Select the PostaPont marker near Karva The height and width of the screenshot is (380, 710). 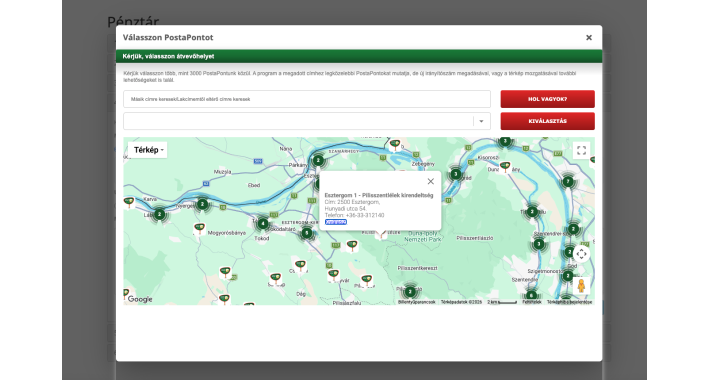pyautogui.click(x=129, y=202)
